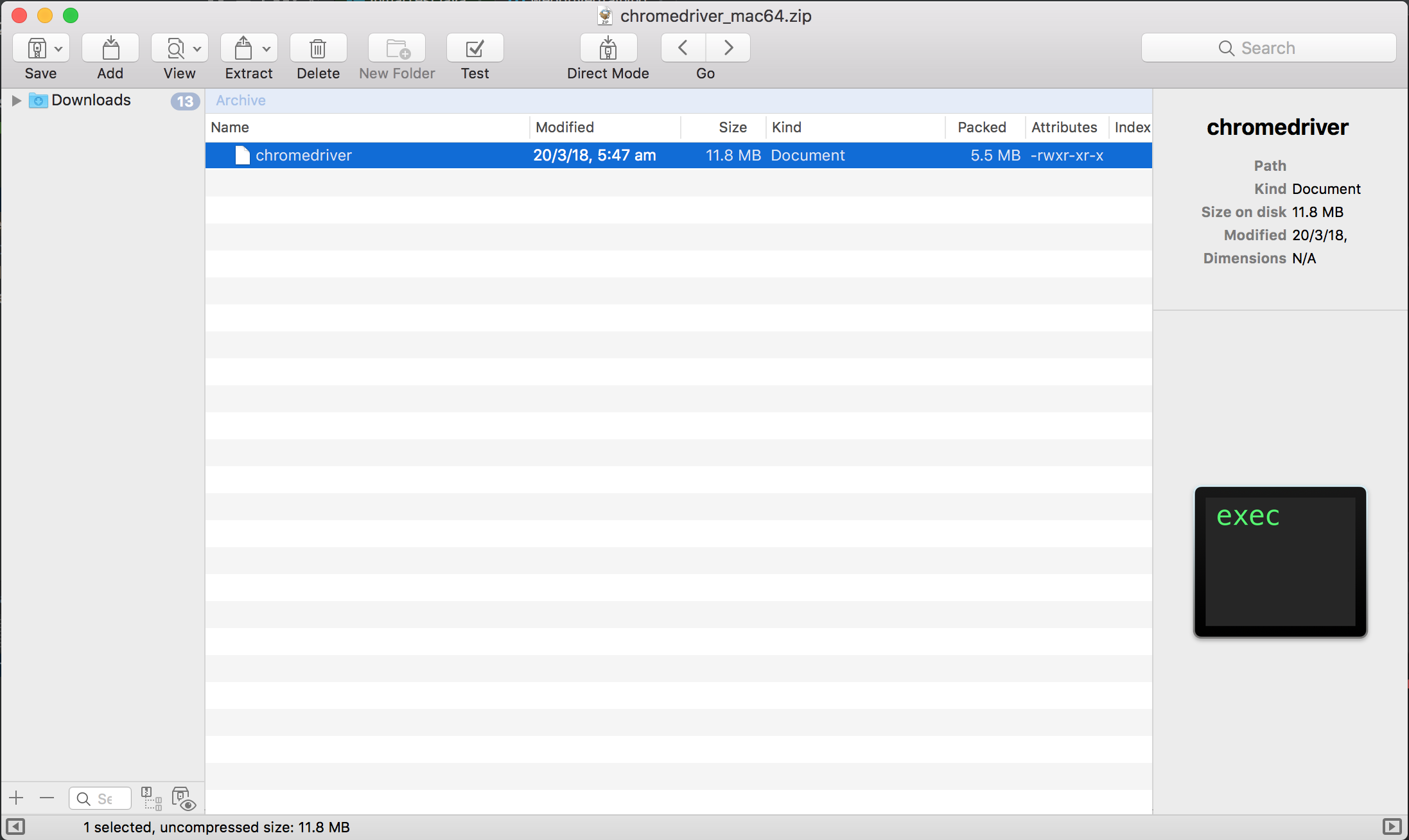The height and width of the screenshot is (840, 1409).
Task: Open the Save dropdown arrow
Action: click(x=58, y=49)
